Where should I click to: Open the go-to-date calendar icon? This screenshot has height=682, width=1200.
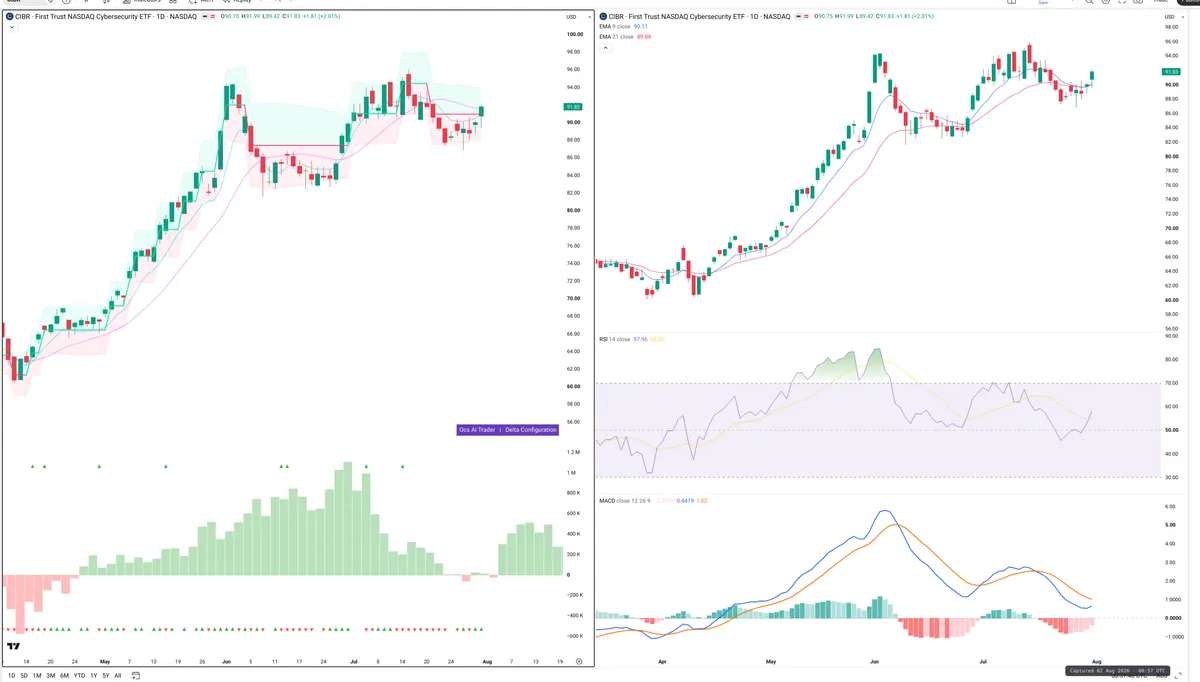(x=134, y=675)
